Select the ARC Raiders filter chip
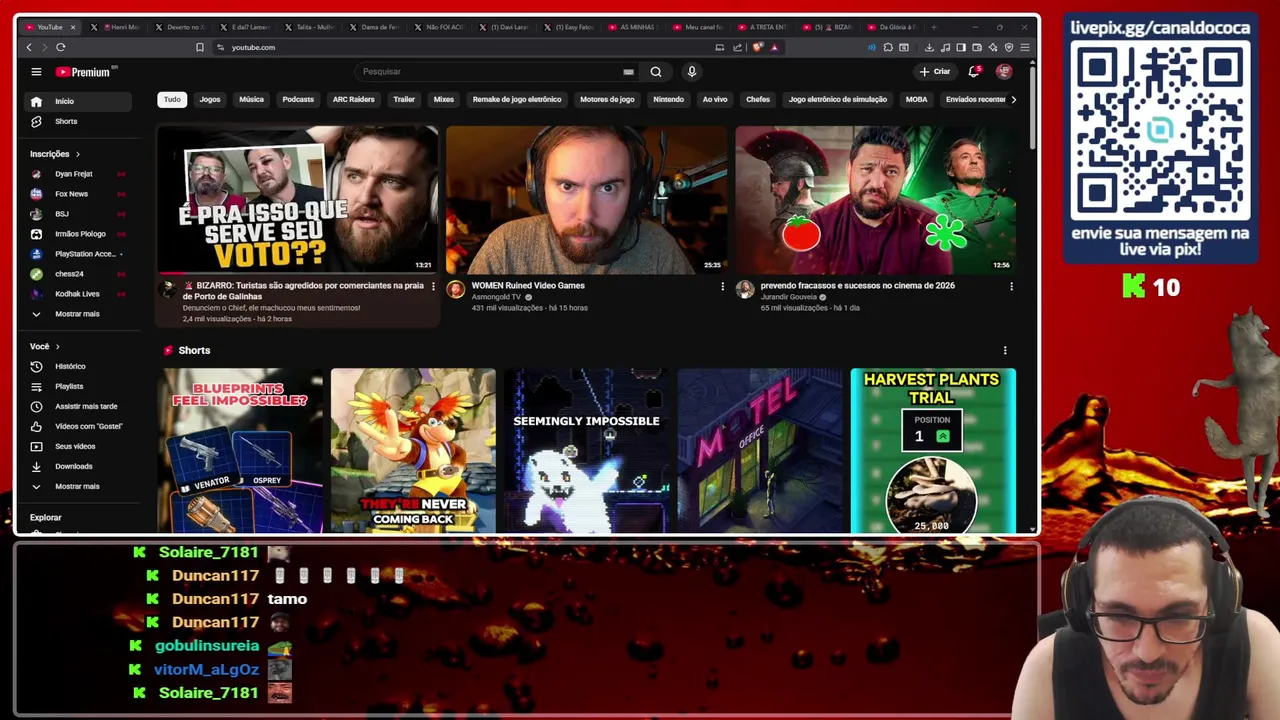 (x=353, y=99)
